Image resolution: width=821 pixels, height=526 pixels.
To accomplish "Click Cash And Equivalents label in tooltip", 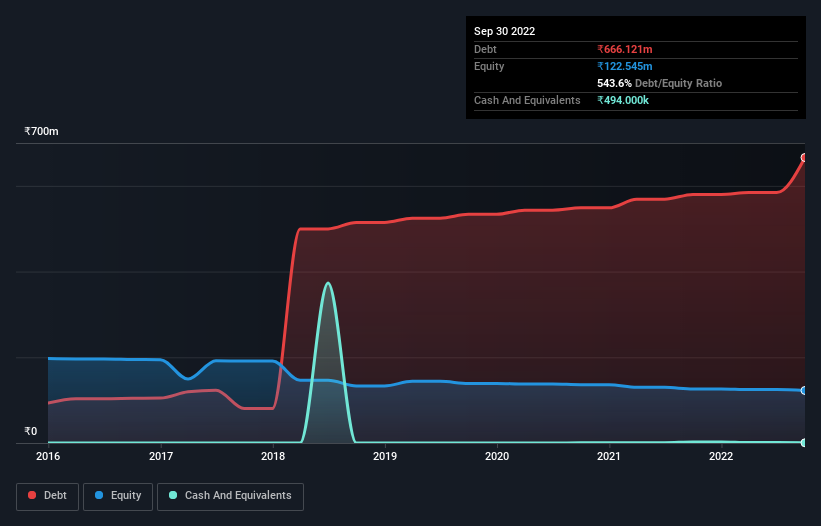I will tap(527, 100).
